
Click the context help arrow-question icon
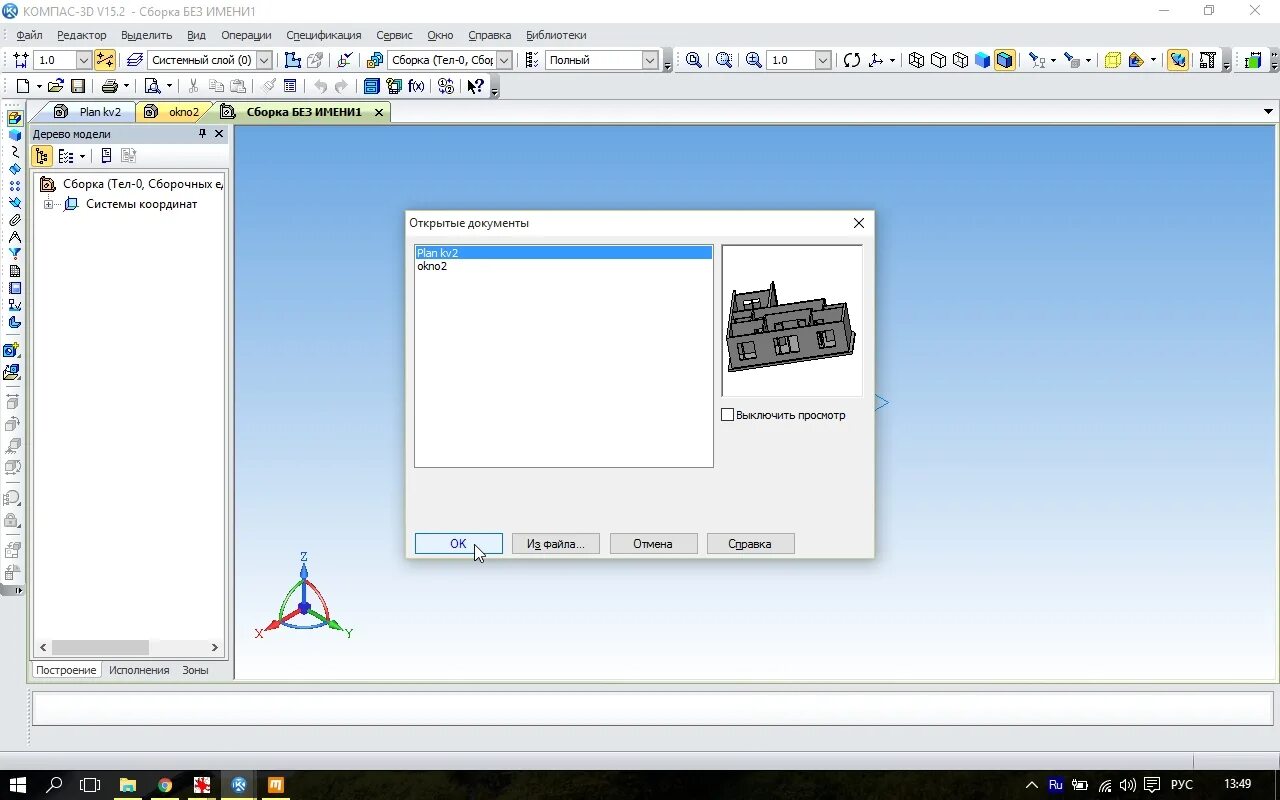[476, 86]
